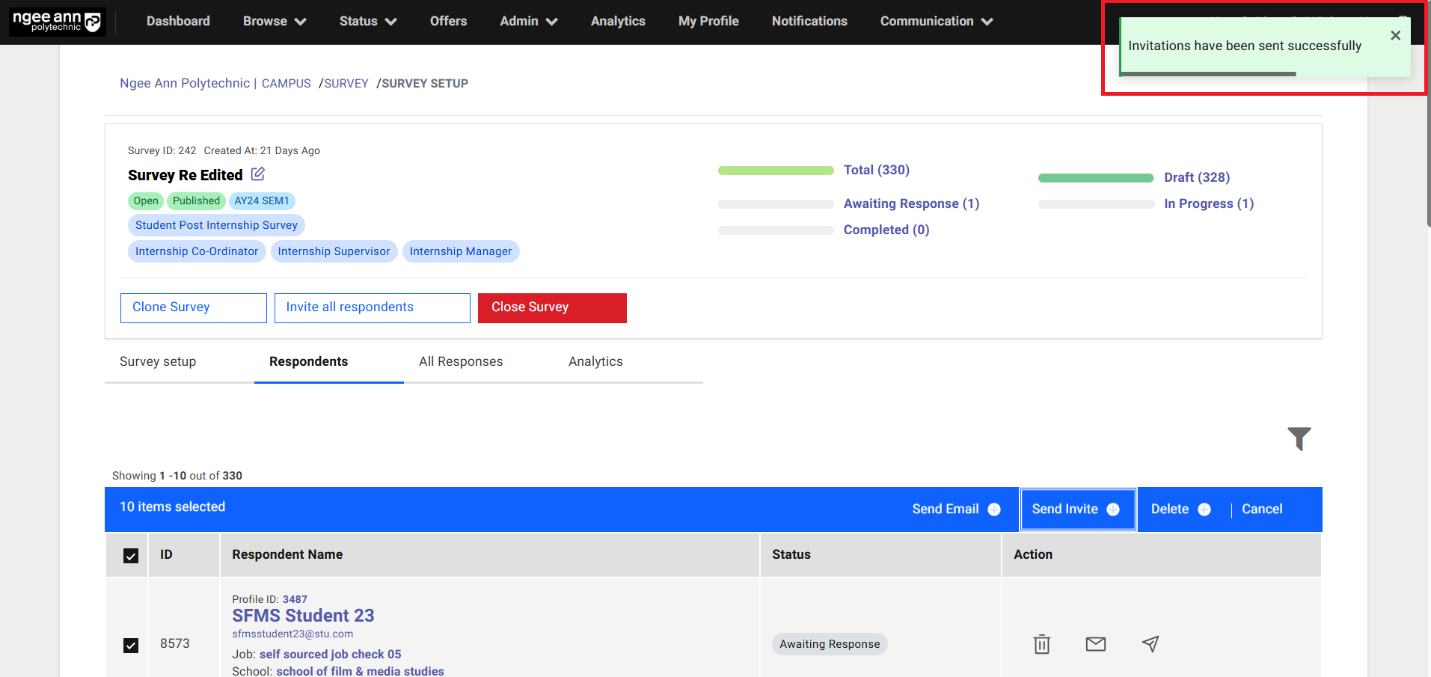Screen dimensions: 1431x677
Task: Switch to the Survey setup tab
Action: 158,362
